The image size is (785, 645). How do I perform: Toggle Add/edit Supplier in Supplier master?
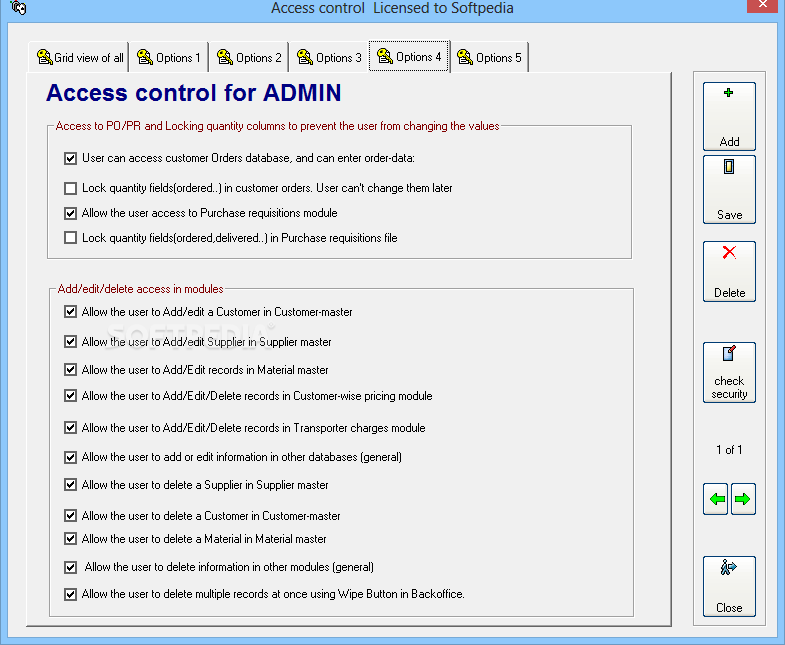pos(71,342)
